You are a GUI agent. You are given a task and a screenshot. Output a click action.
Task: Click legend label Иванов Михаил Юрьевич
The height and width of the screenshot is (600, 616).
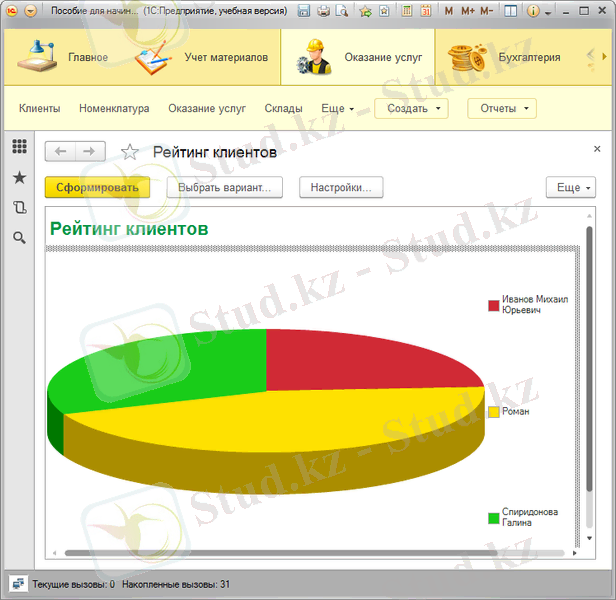coord(535,305)
